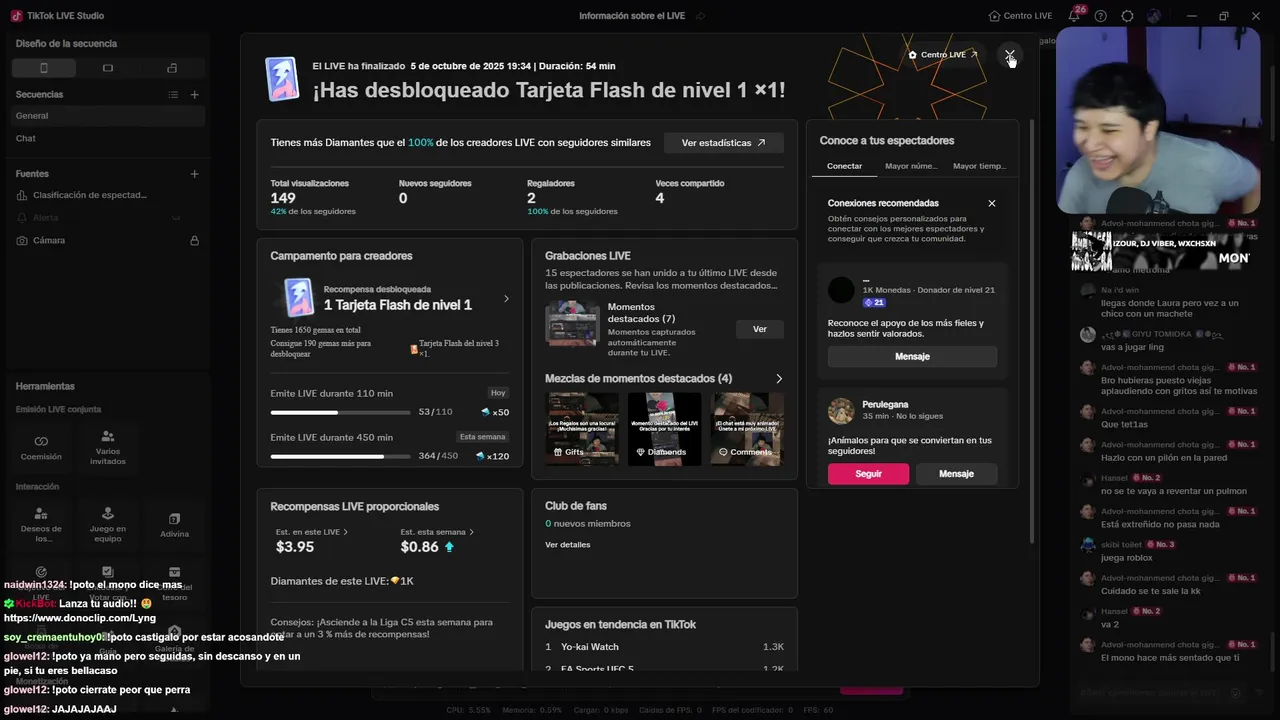
Task: Open Centro LIVE link inside the dialog
Action: [943, 55]
